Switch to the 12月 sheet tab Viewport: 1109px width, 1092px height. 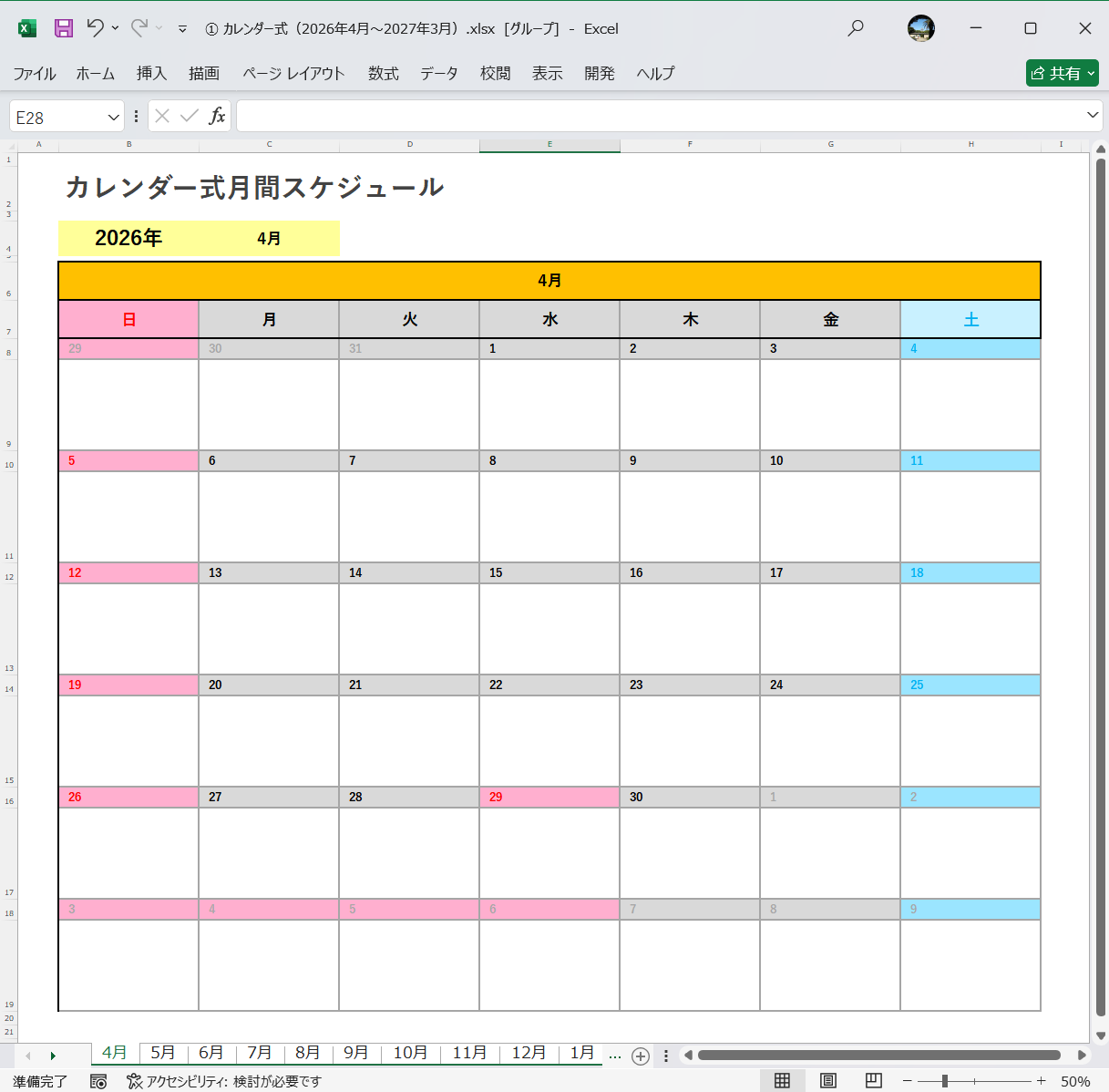click(x=527, y=1053)
